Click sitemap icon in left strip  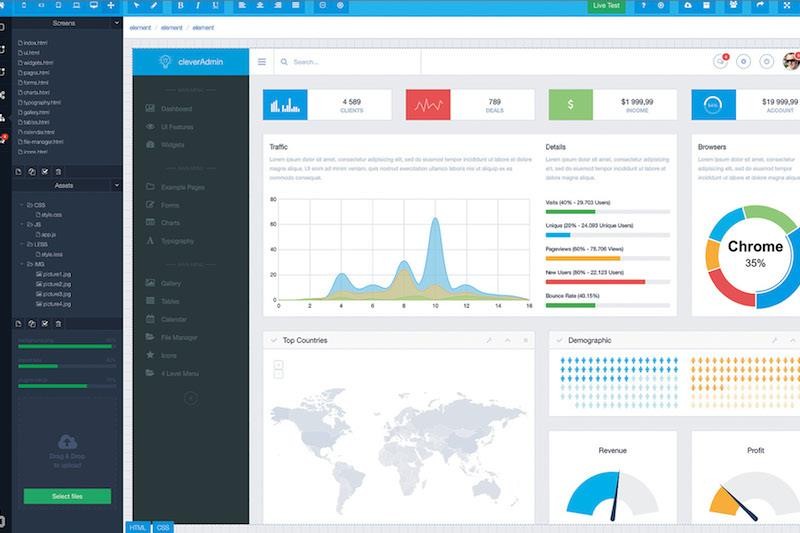point(3,118)
